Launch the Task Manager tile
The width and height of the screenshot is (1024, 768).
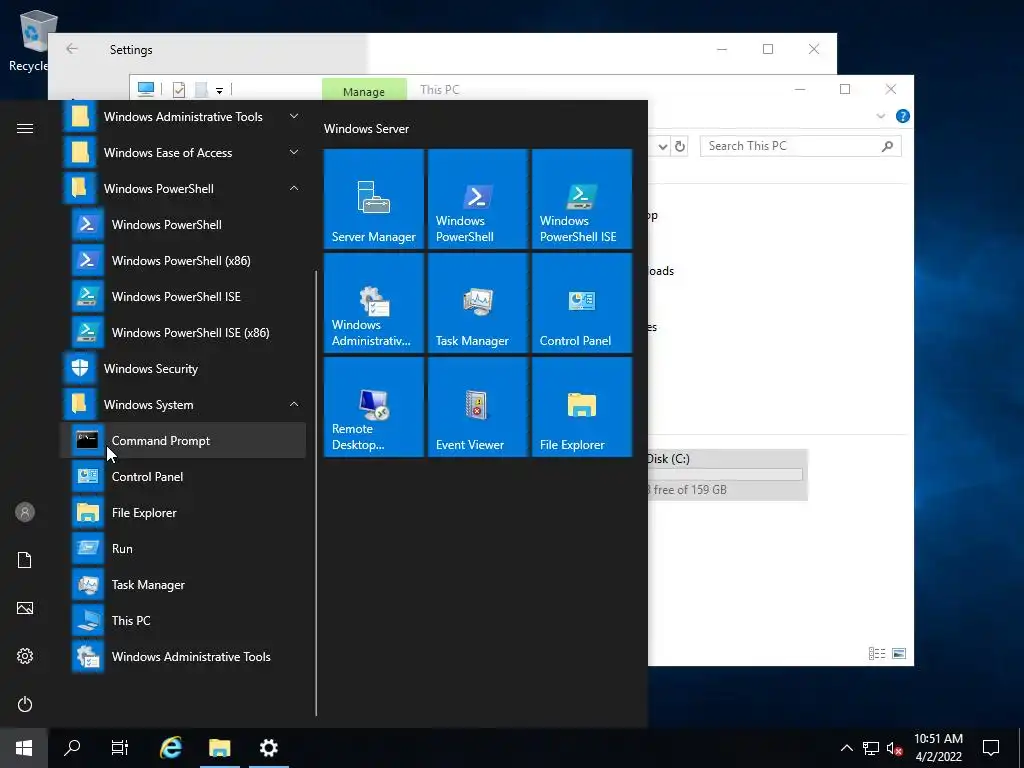click(477, 302)
